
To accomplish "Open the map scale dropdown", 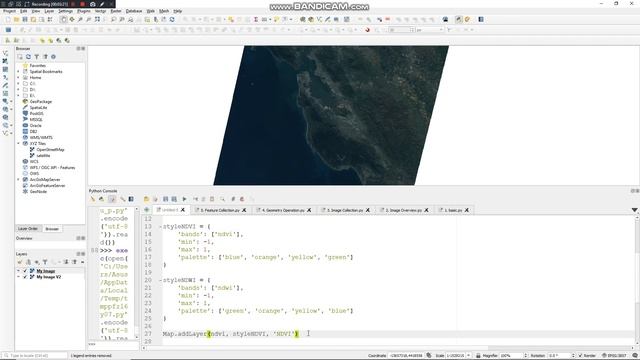I will click(469, 356).
